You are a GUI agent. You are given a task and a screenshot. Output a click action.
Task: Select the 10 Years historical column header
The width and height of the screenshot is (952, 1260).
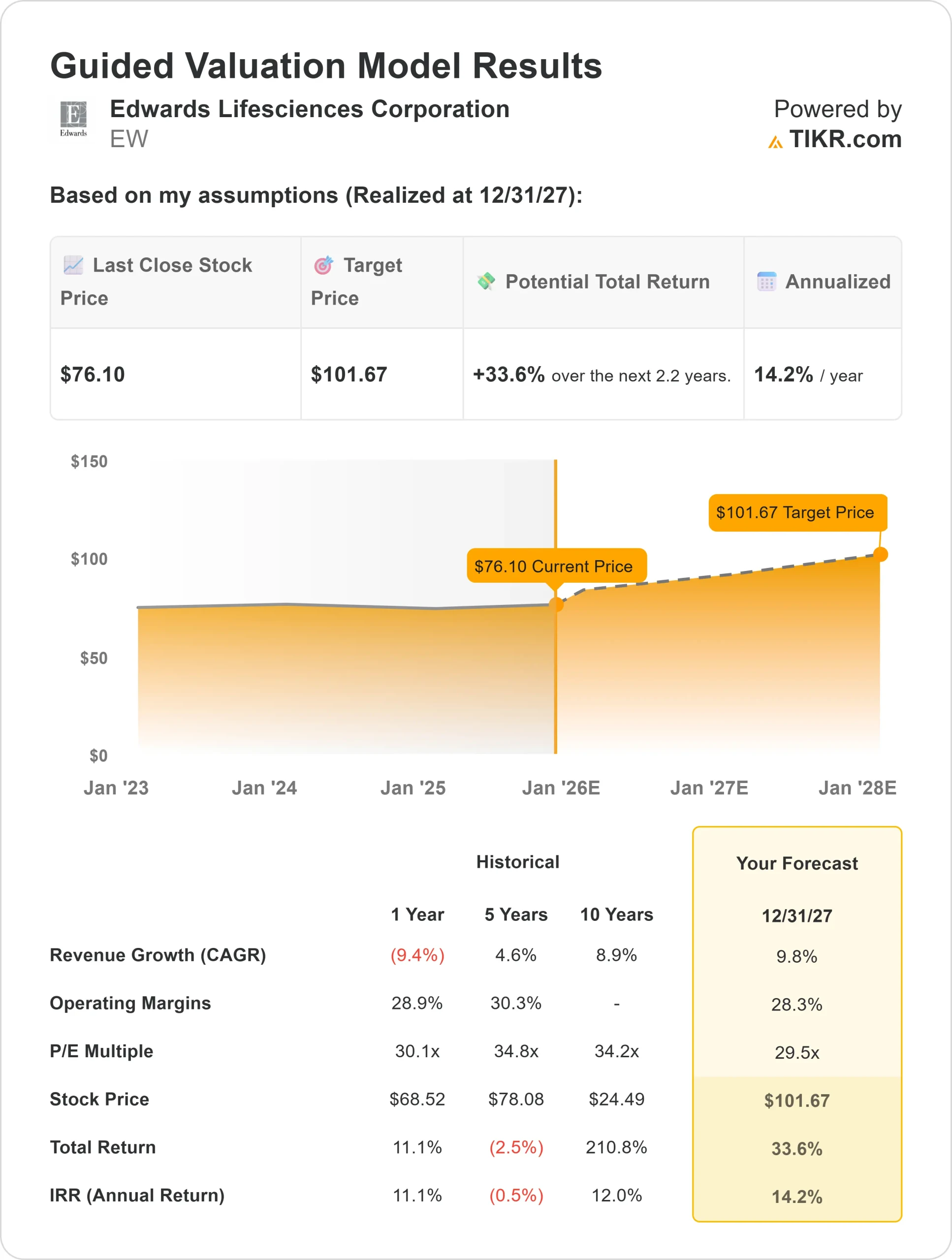616,914
